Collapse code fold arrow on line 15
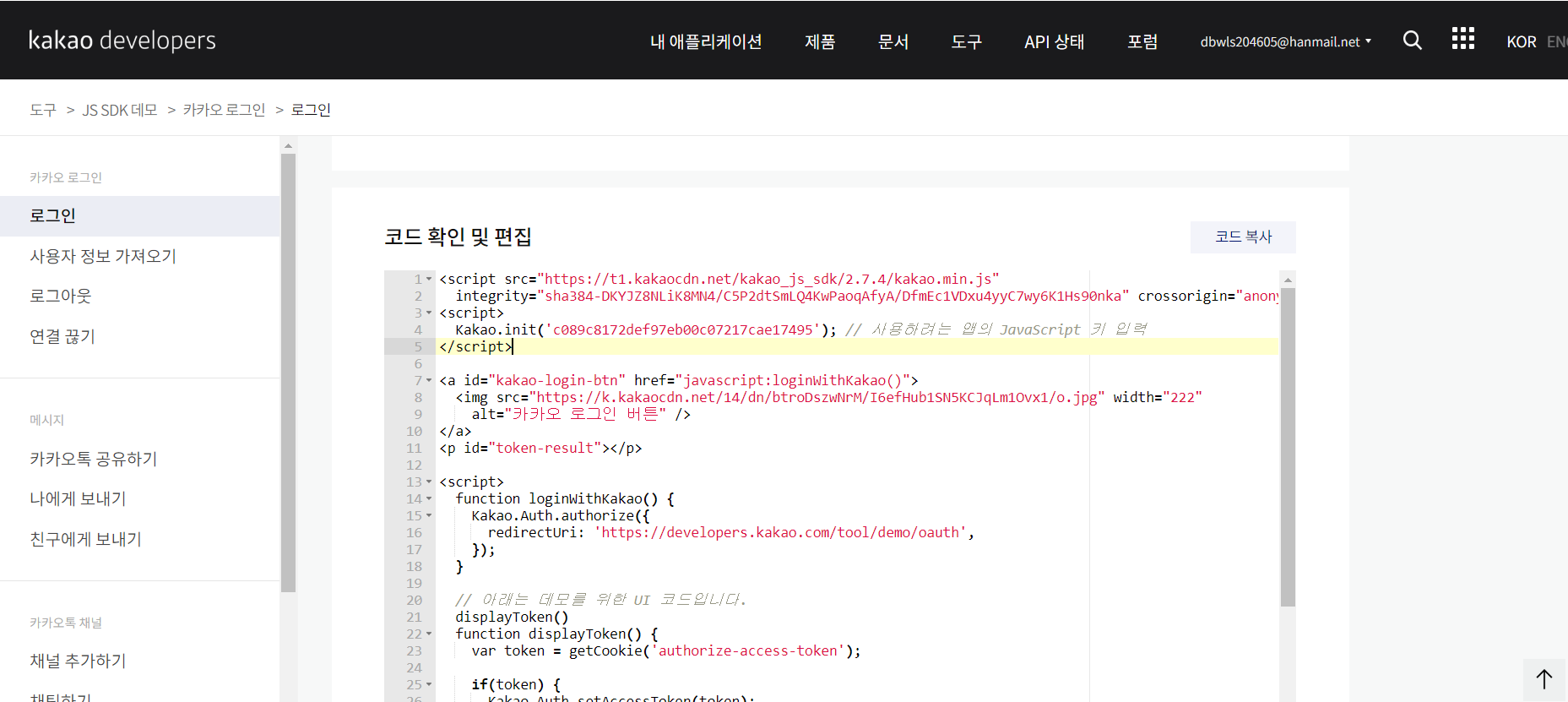Screen dimensions: 1568x702 click(x=429, y=515)
